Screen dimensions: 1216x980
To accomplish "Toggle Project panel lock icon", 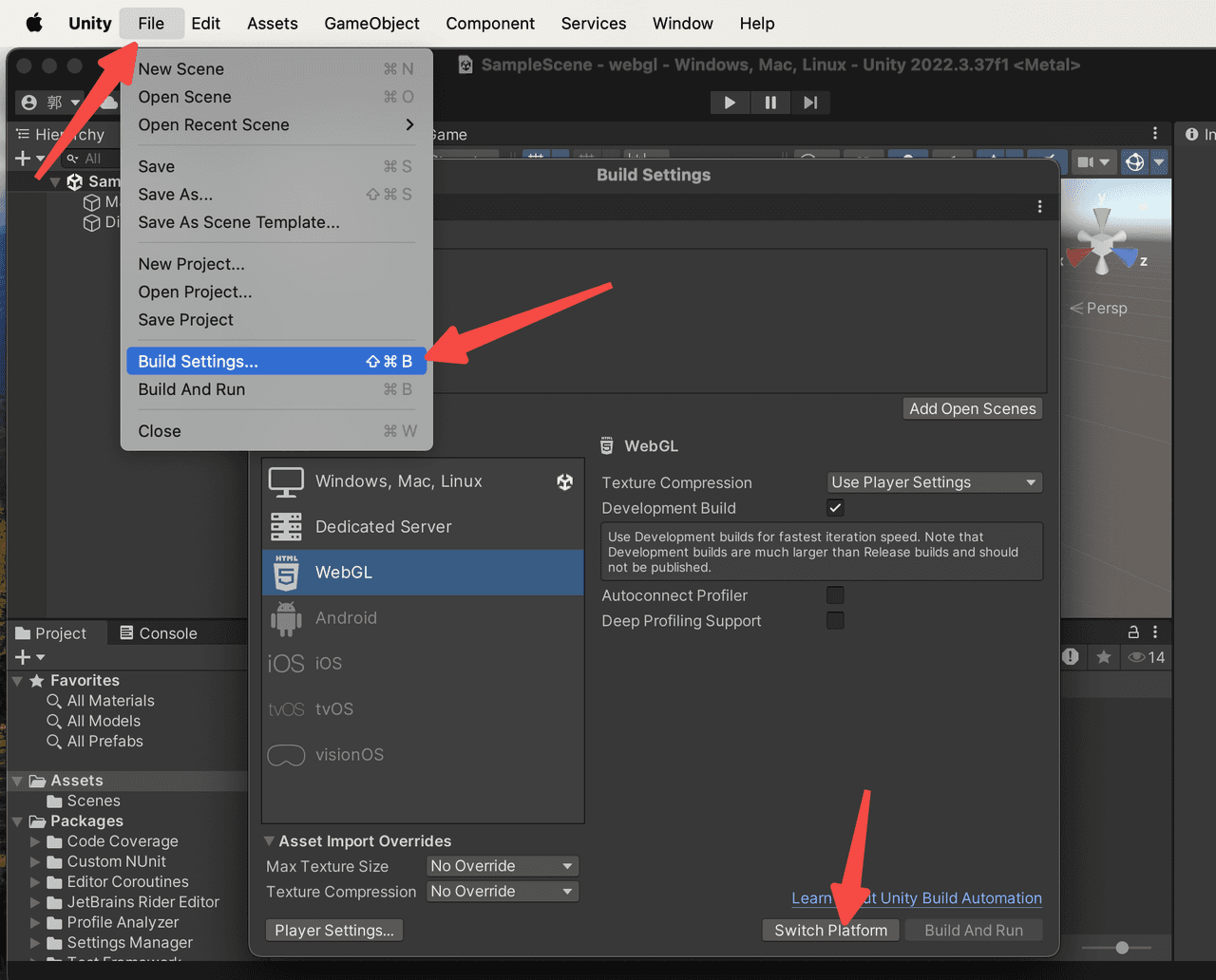I will point(1133,631).
